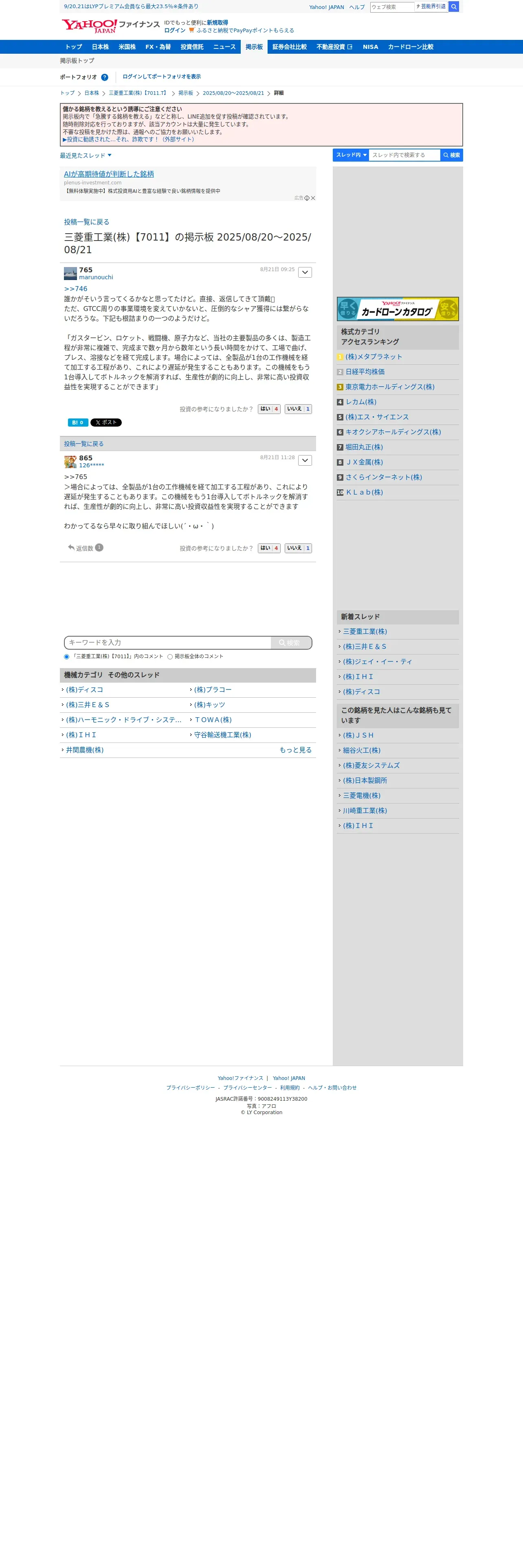Open the >>746 reply reference link
523x1568 pixels.
(x=75, y=289)
